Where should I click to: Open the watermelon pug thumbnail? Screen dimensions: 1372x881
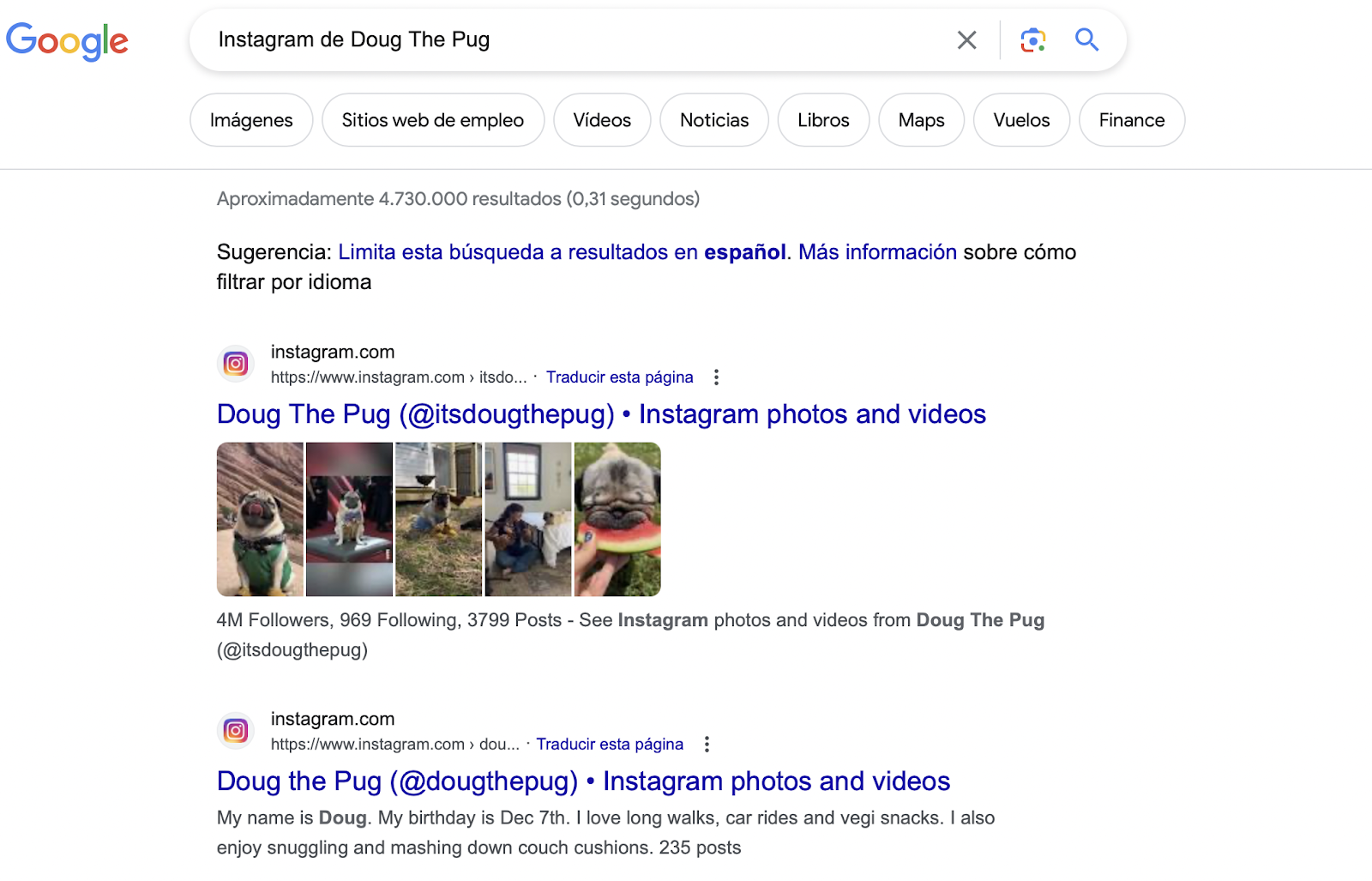click(x=617, y=519)
